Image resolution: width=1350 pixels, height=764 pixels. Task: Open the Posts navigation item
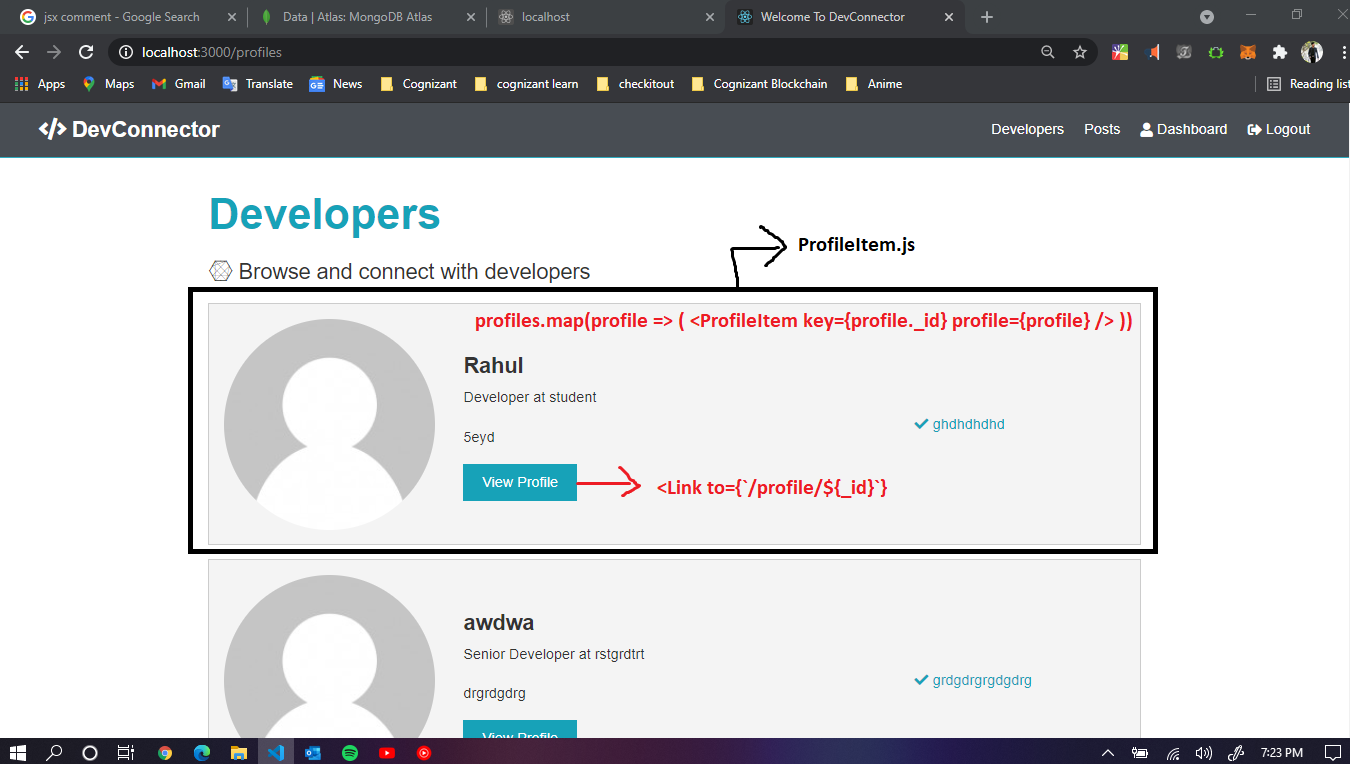pyautogui.click(x=1102, y=129)
